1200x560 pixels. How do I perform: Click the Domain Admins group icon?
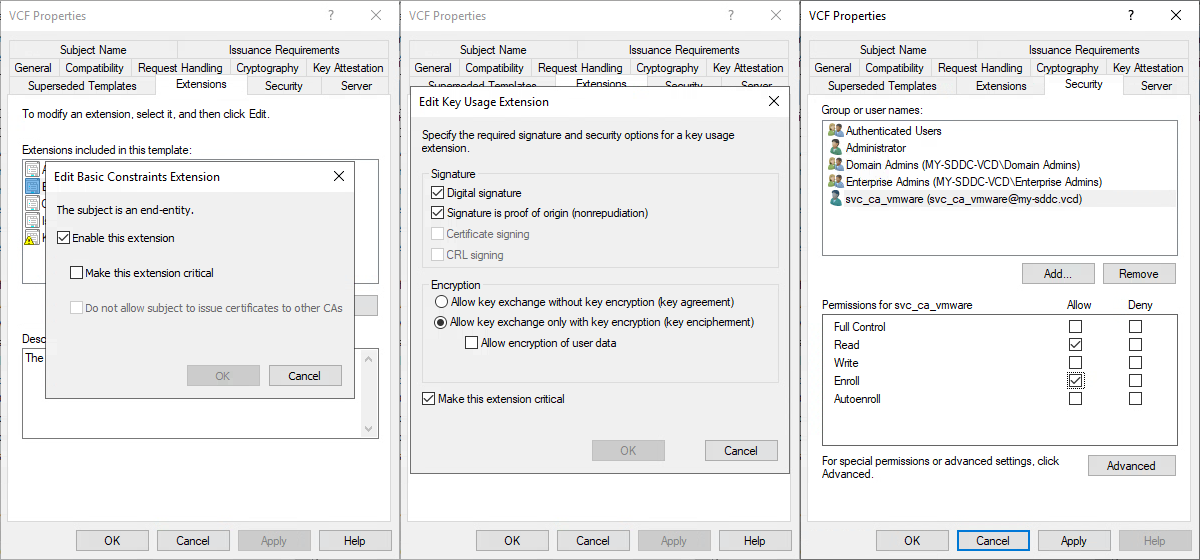pos(835,165)
